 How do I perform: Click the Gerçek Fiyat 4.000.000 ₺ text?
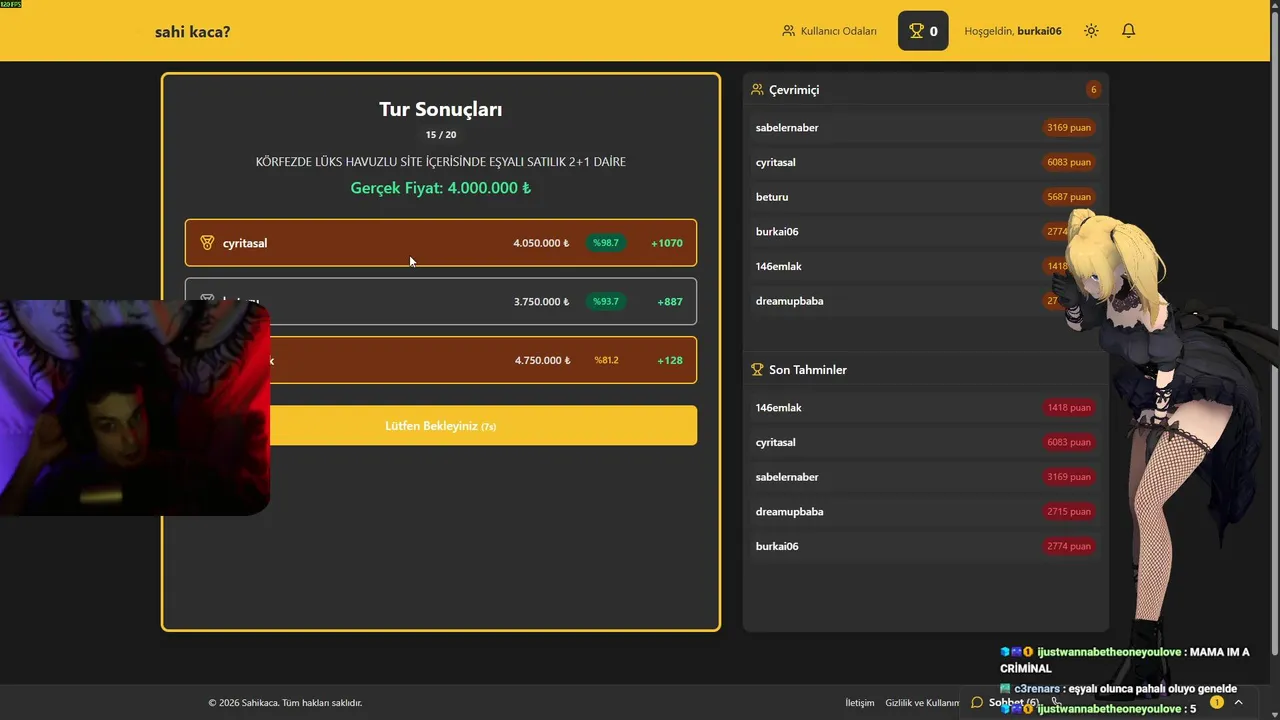tap(441, 188)
